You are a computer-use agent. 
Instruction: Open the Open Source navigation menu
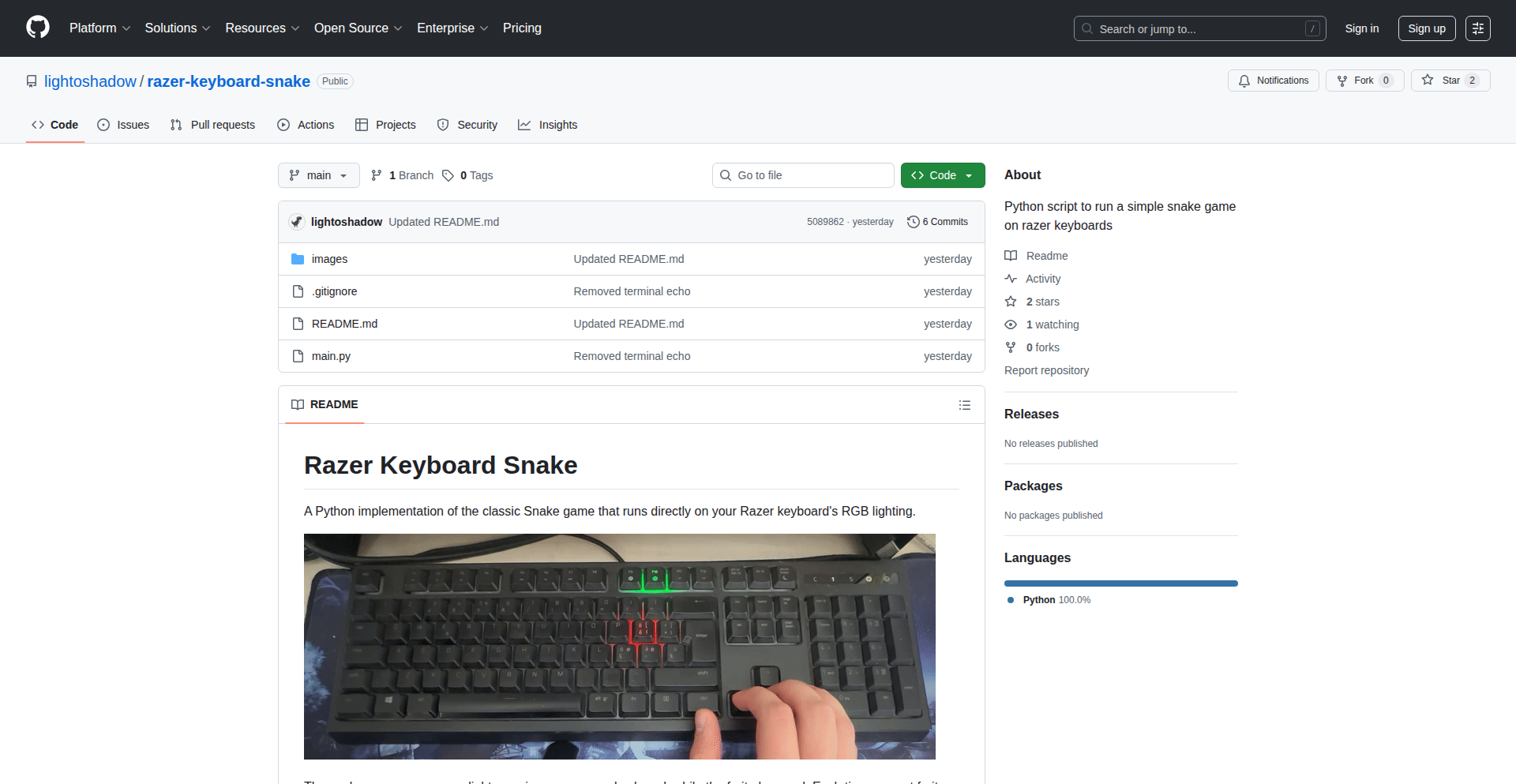(x=358, y=28)
